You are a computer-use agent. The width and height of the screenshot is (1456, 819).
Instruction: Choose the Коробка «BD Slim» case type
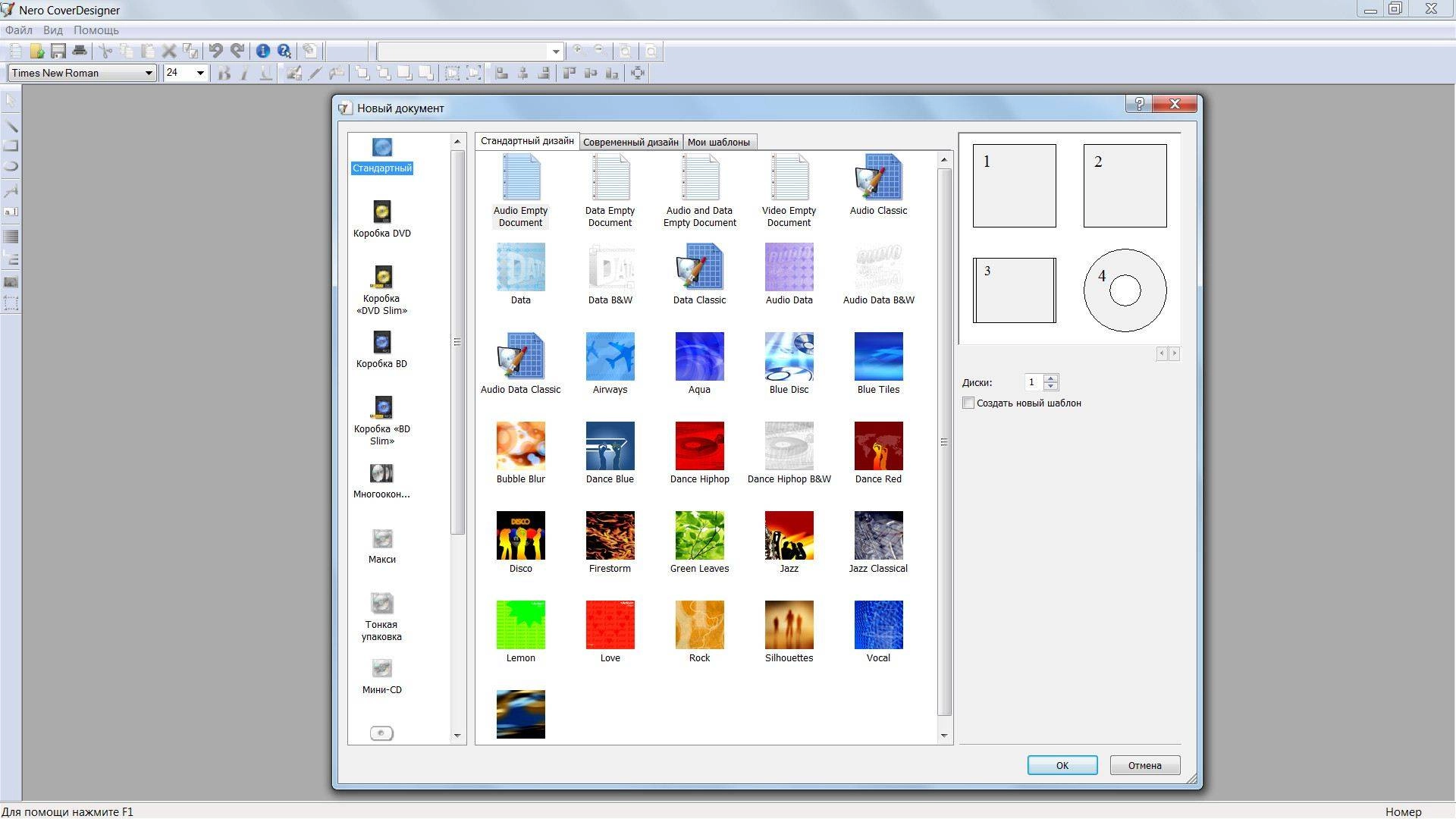pyautogui.click(x=381, y=421)
